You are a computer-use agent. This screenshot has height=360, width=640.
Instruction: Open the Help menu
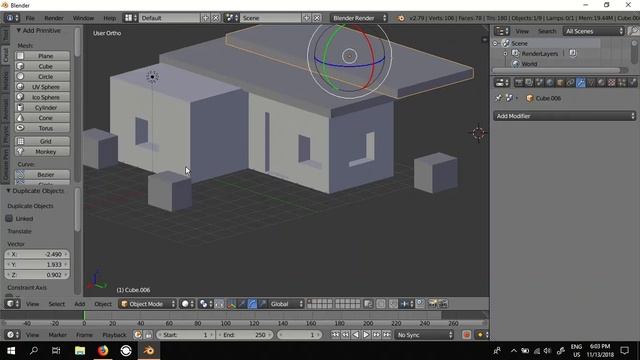pos(109,18)
